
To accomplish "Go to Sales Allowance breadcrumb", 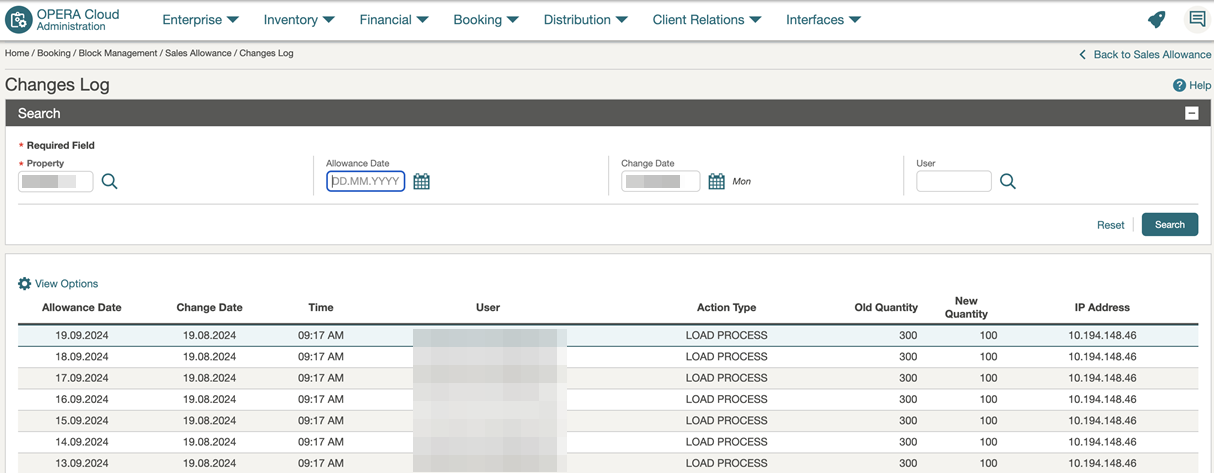I will coord(198,53).
